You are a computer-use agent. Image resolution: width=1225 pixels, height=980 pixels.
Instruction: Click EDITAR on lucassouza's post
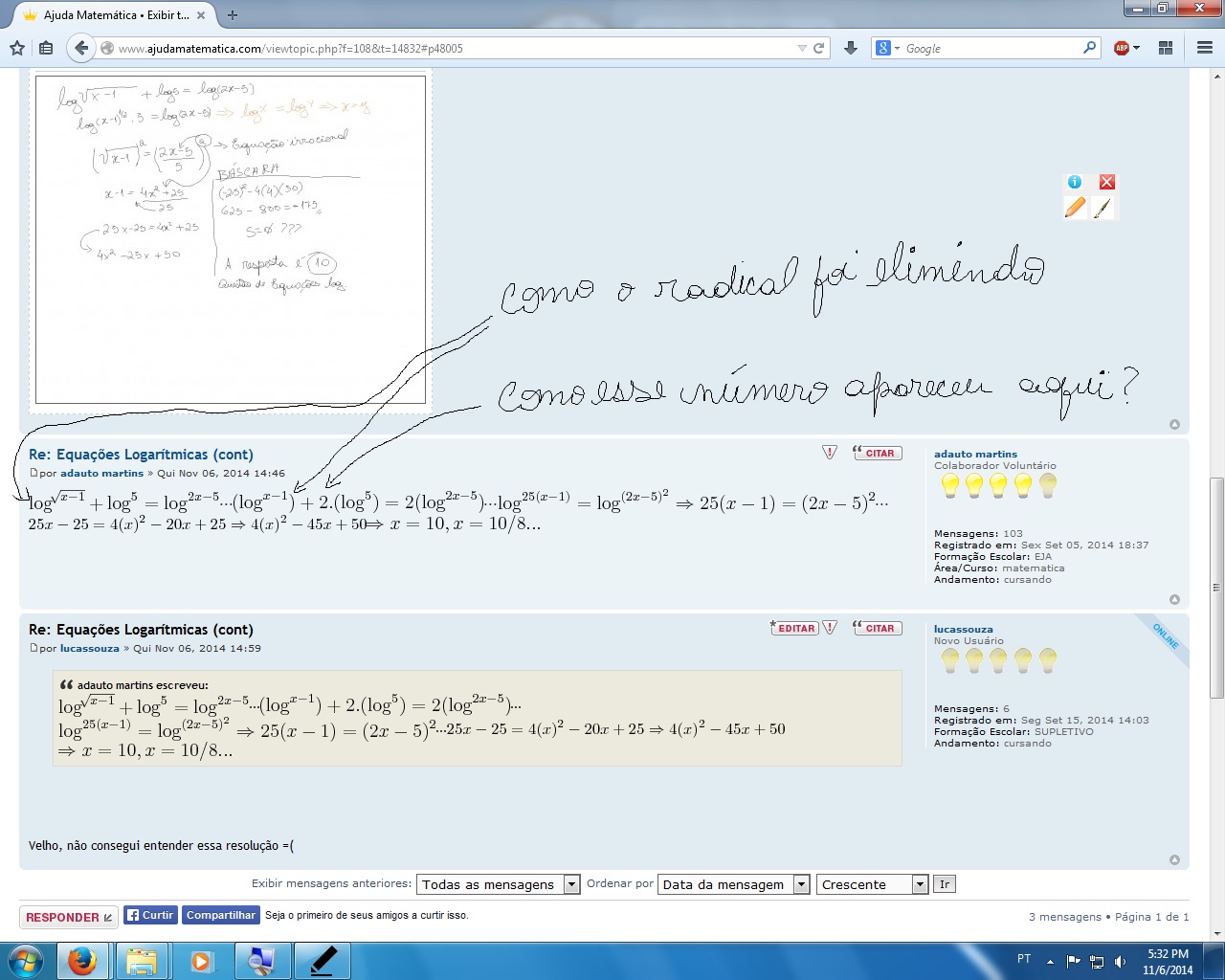pos(794,628)
